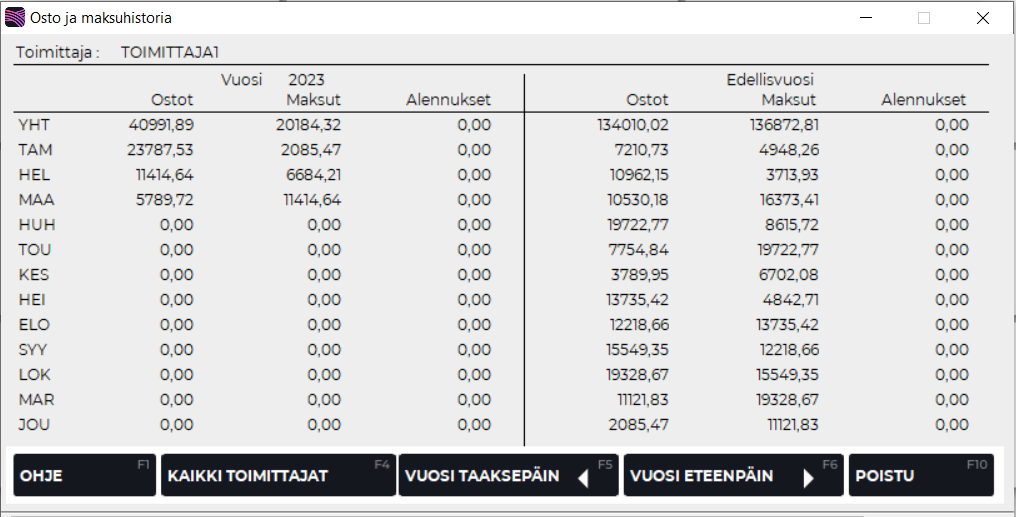The width and height of the screenshot is (1016, 517).
Task: Click the right arrow on Vuosi eteenpäin
Action: tap(809, 478)
